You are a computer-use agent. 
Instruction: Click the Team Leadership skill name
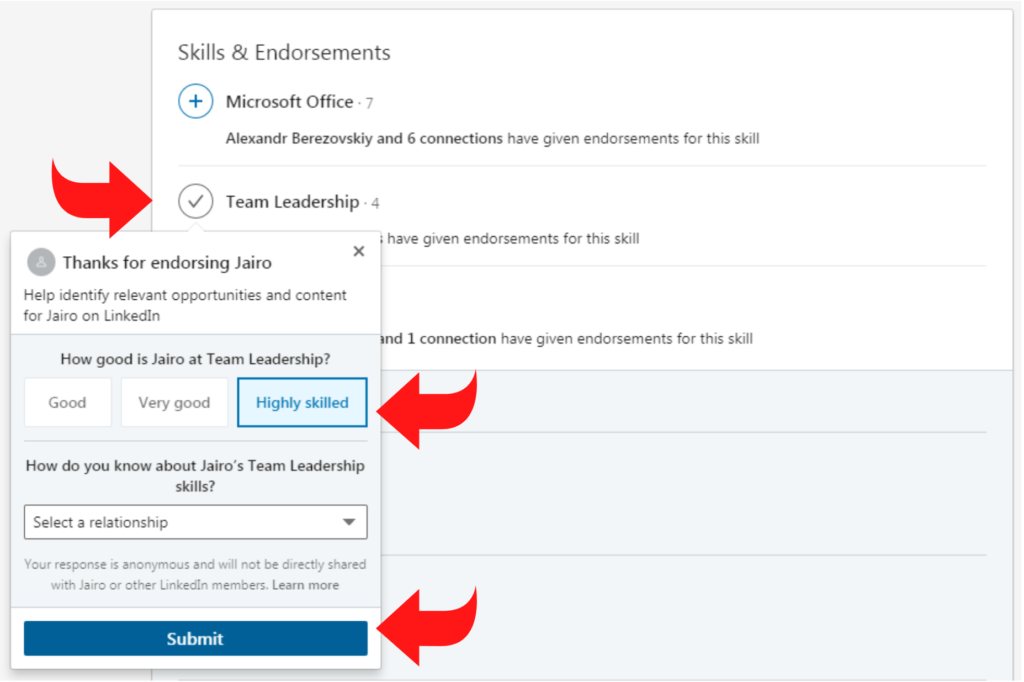click(x=290, y=201)
